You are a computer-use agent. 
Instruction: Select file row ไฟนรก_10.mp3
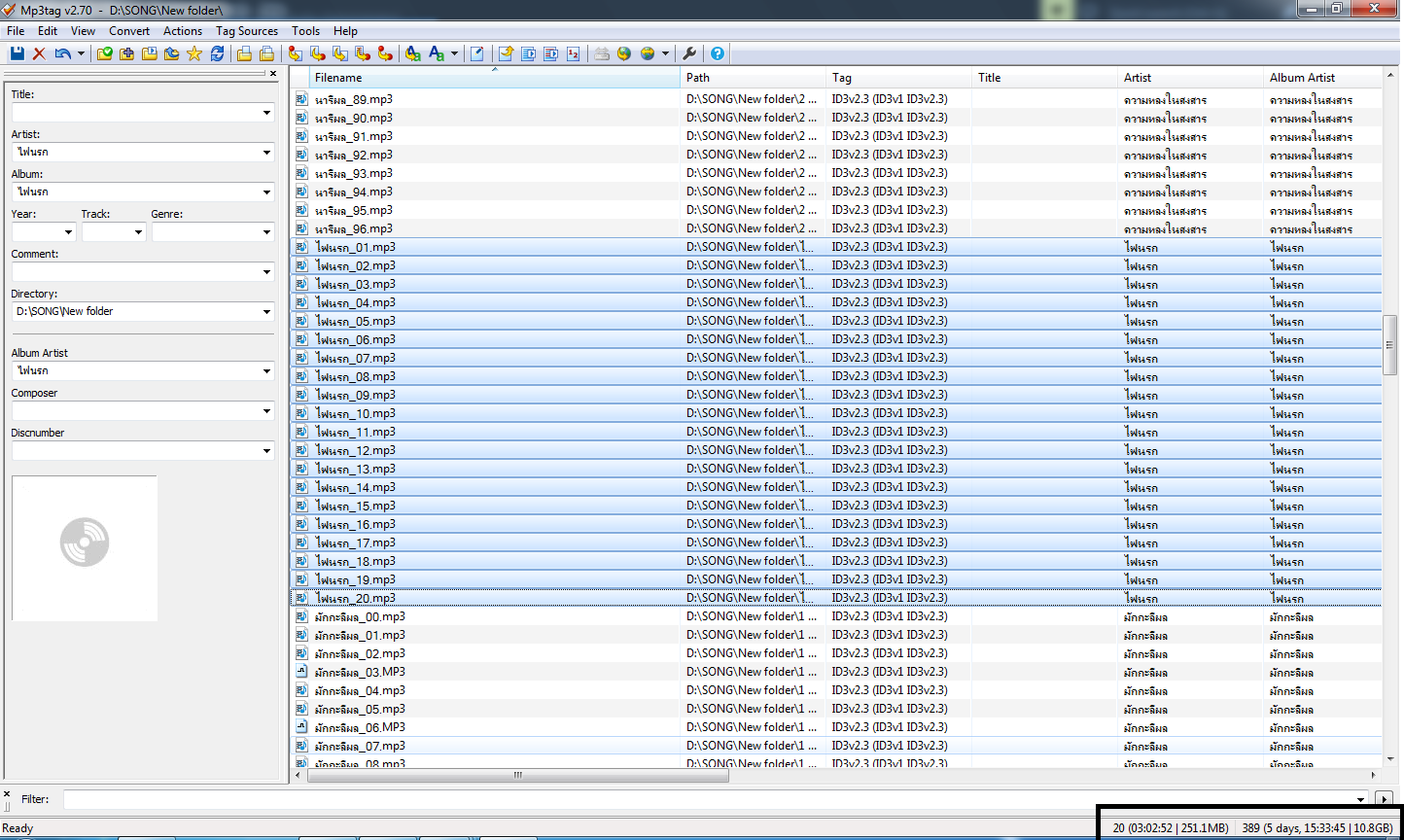pos(836,413)
